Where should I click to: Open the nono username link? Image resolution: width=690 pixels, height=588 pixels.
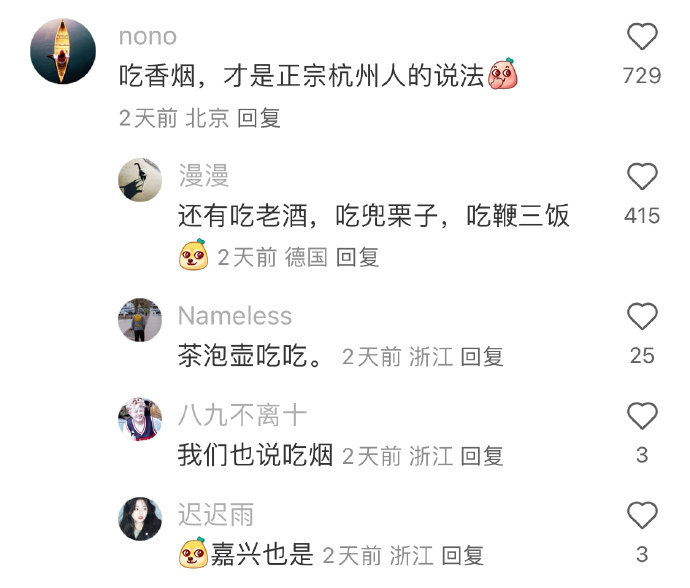148,36
